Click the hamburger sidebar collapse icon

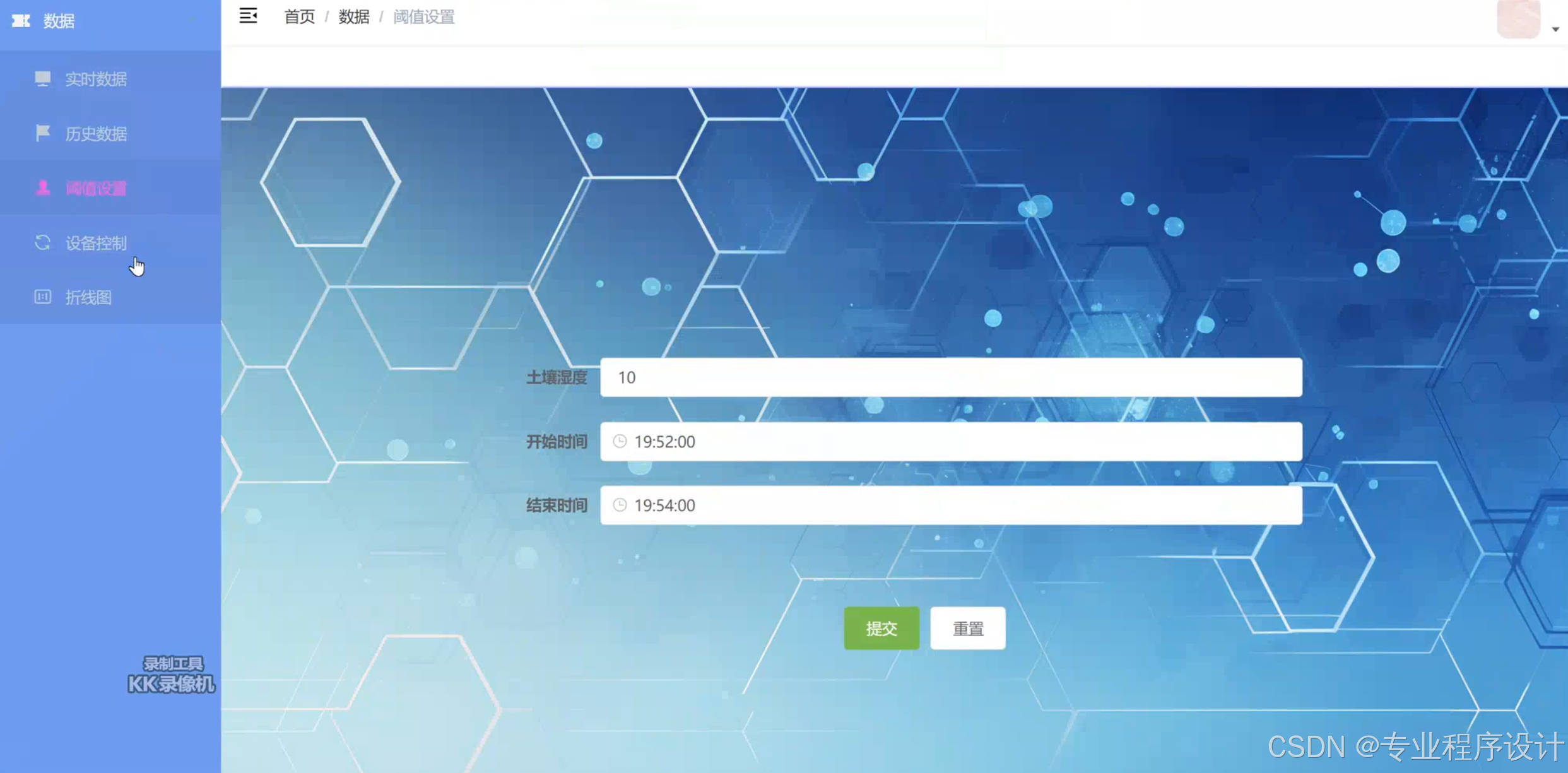point(248,16)
